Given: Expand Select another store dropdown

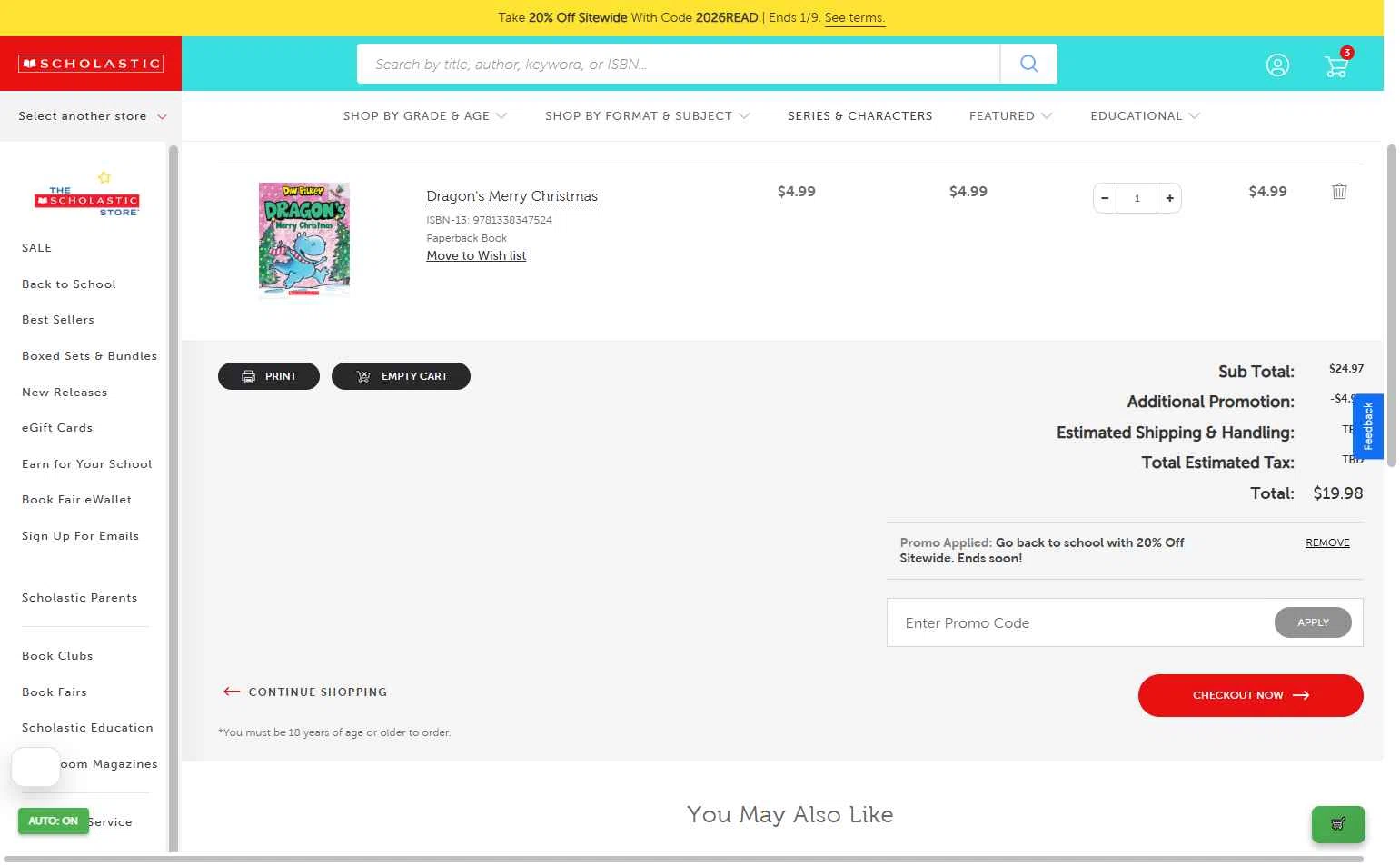Looking at the screenshot, I should pyautogui.click(x=92, y=116).
